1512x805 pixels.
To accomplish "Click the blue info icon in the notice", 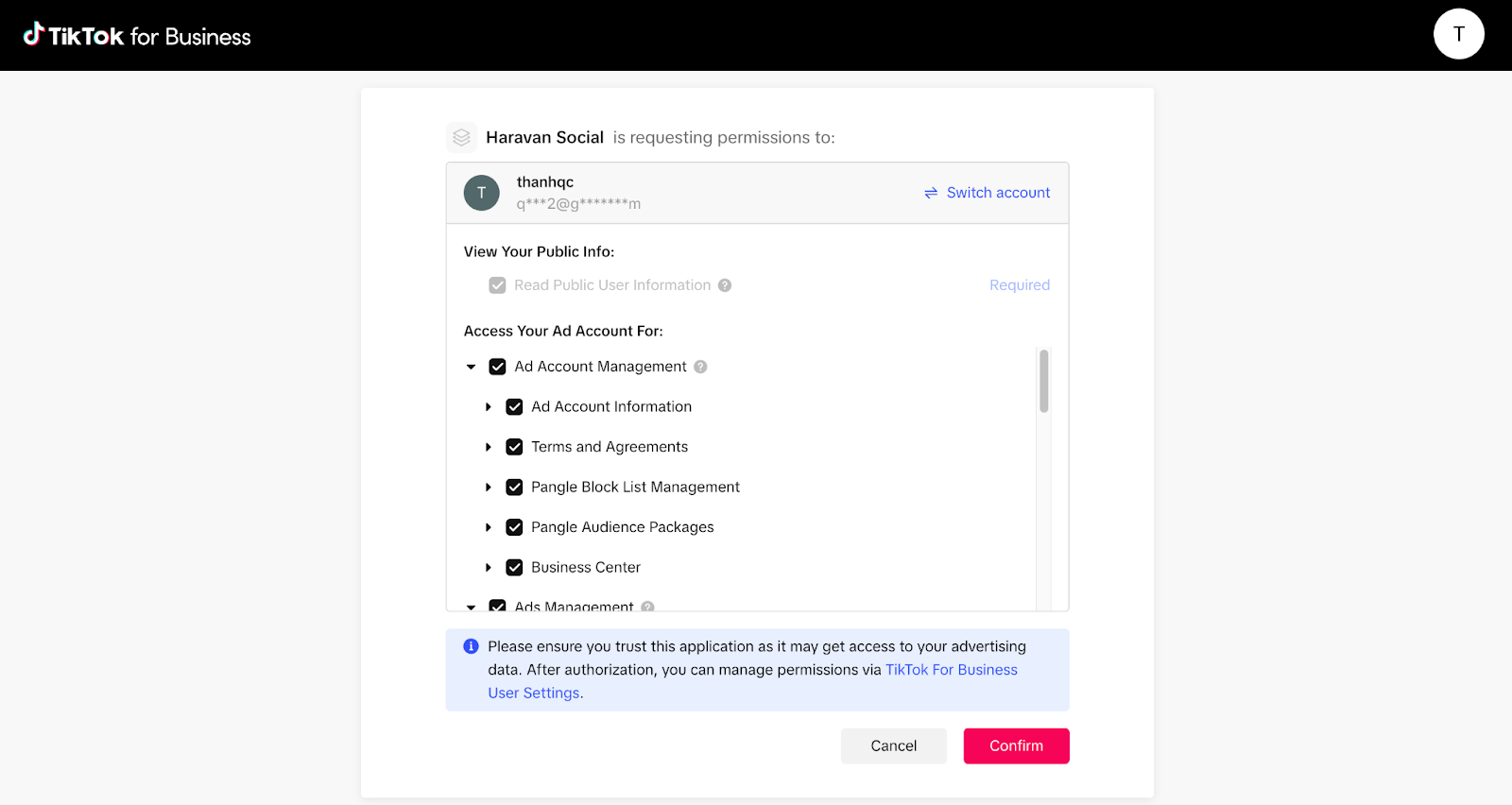I will [x=471, y=646].
